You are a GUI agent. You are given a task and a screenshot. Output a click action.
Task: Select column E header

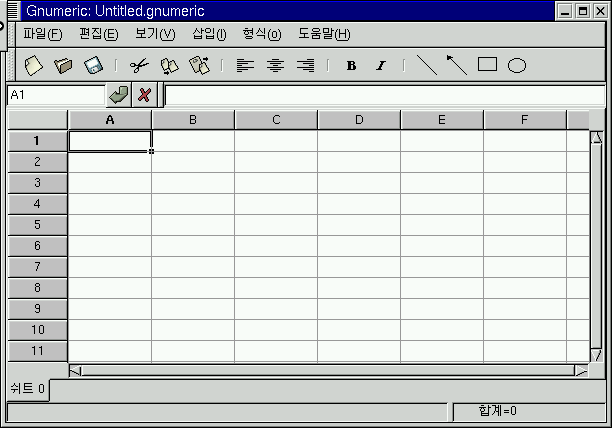pyautogui.click(x=442, y=120)
